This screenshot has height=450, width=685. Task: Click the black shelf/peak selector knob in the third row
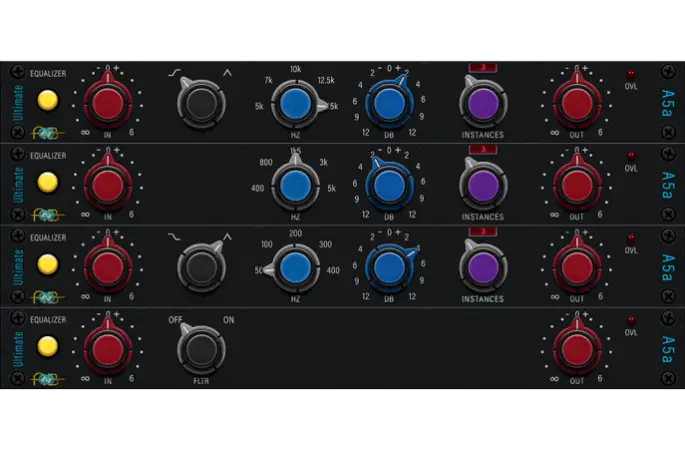(x=203, y=267)
